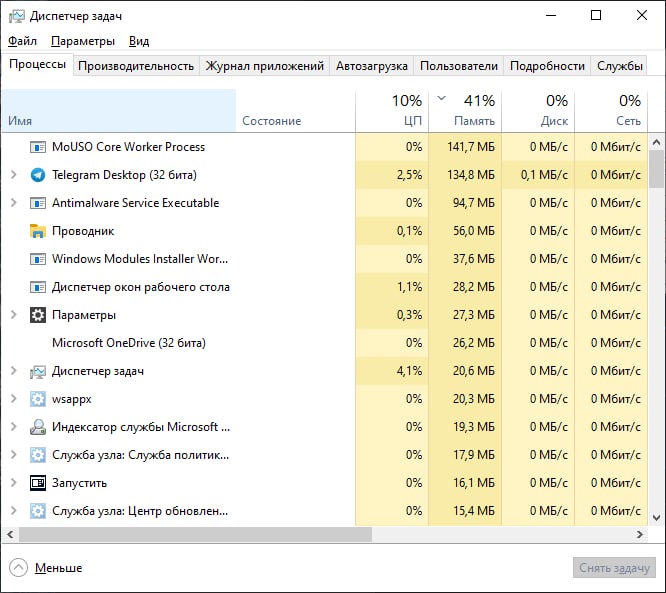Viewport: 666px width, 593px height.
Task: Switch to the Журнал приложений tab
Action: pyautogui.click(x=265, y=66)
